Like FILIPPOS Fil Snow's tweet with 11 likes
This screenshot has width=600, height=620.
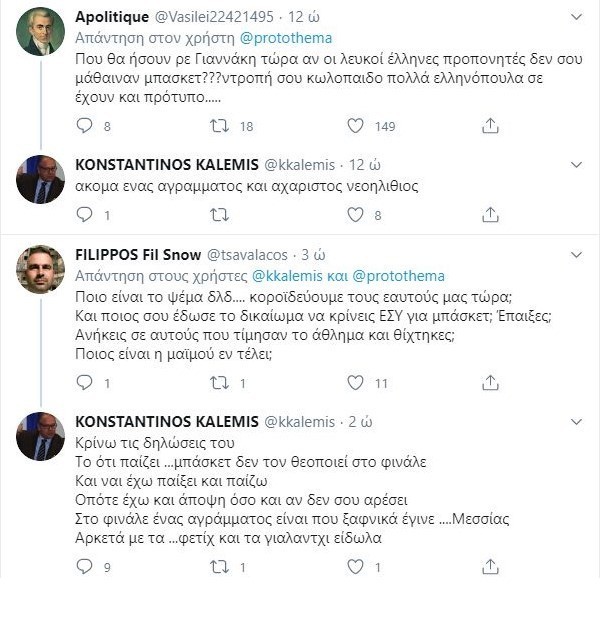click(355, 382)
